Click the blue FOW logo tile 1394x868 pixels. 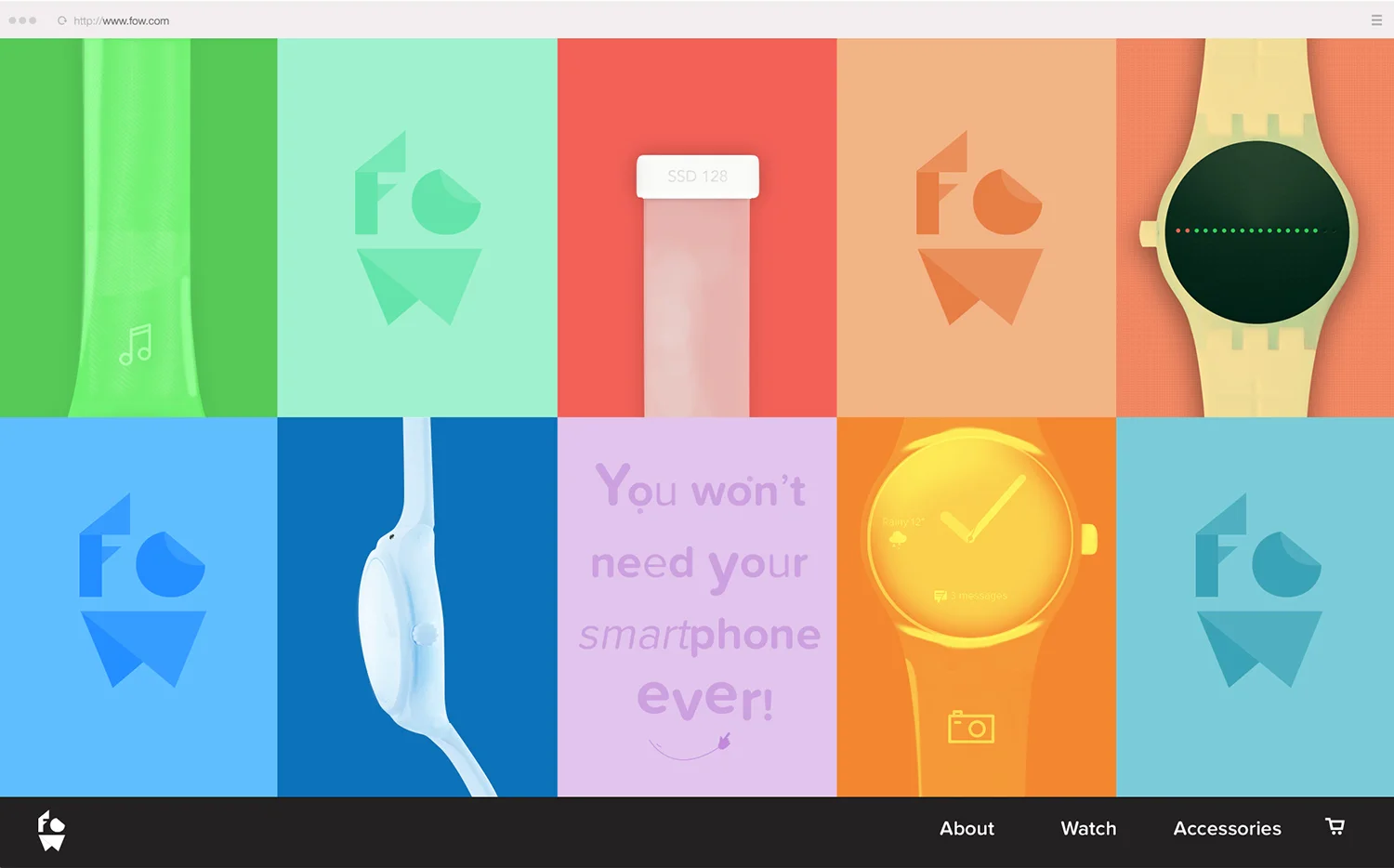click(138, 607)
